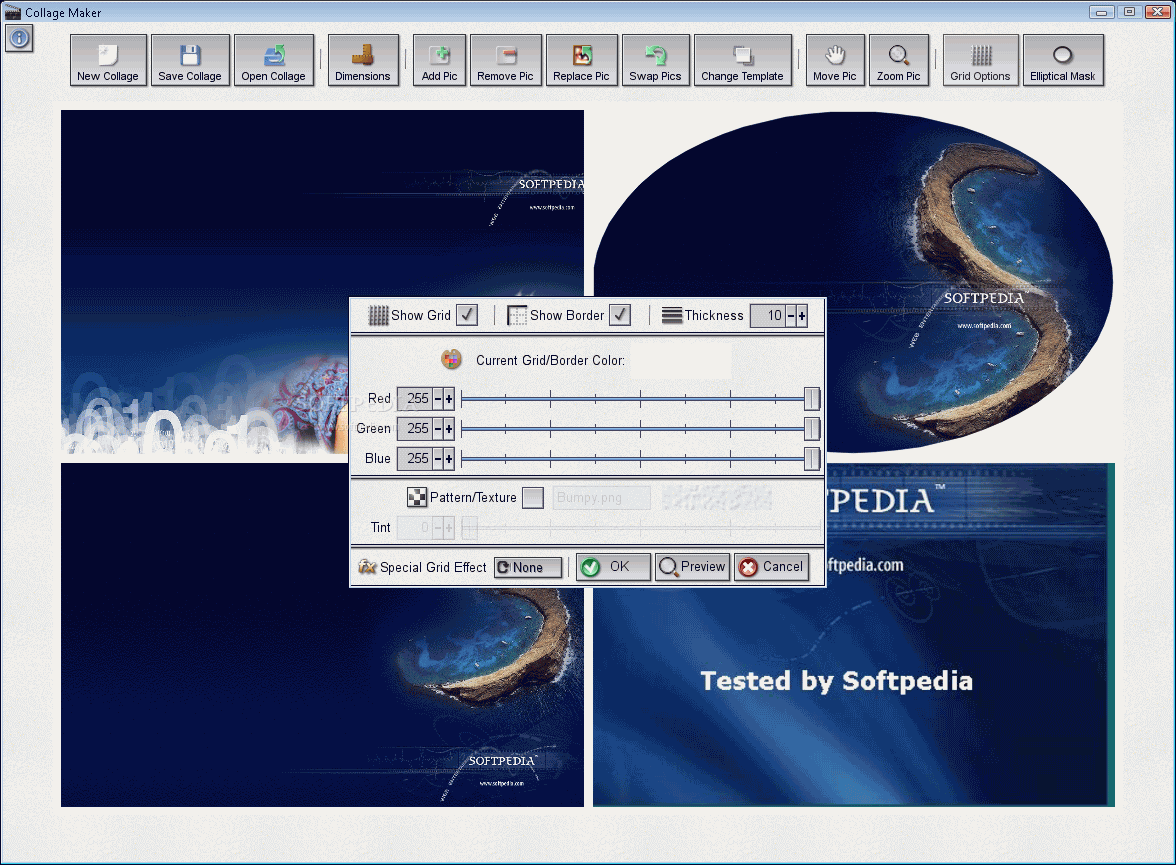
Task: Click the New Collage toolbar button
Action: click(108, 61)
